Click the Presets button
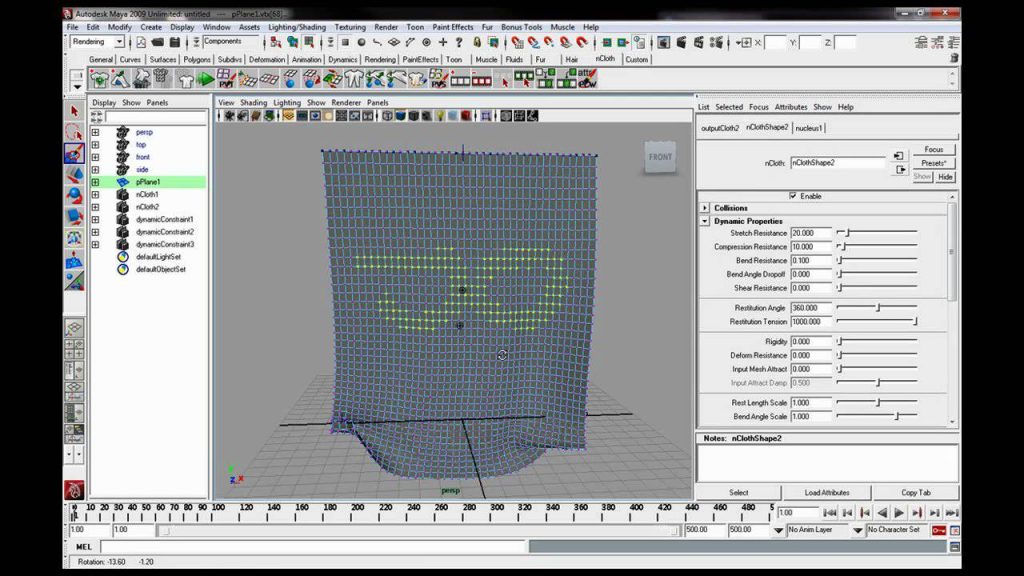 933,163
